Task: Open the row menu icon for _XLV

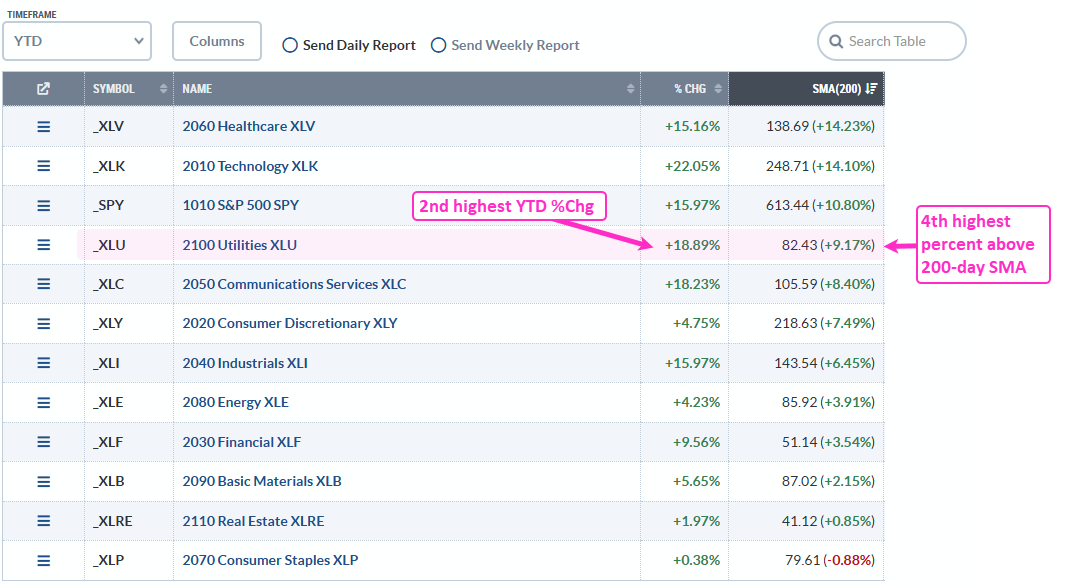Action: click(43, 127)
